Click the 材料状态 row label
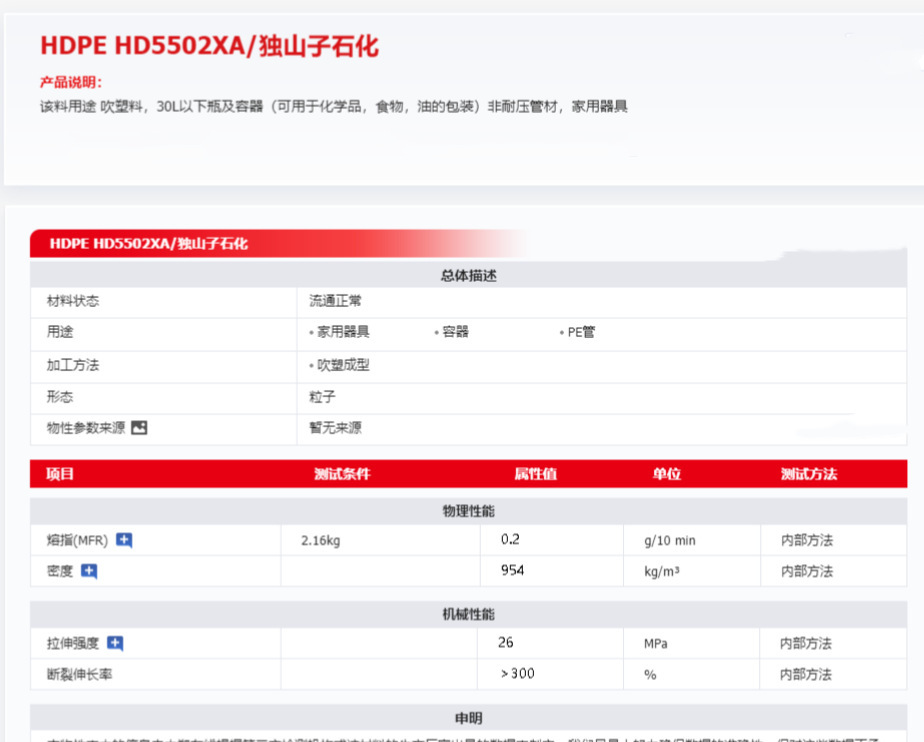The width and height of the screenshot is (924, 742). click(73, 301)
